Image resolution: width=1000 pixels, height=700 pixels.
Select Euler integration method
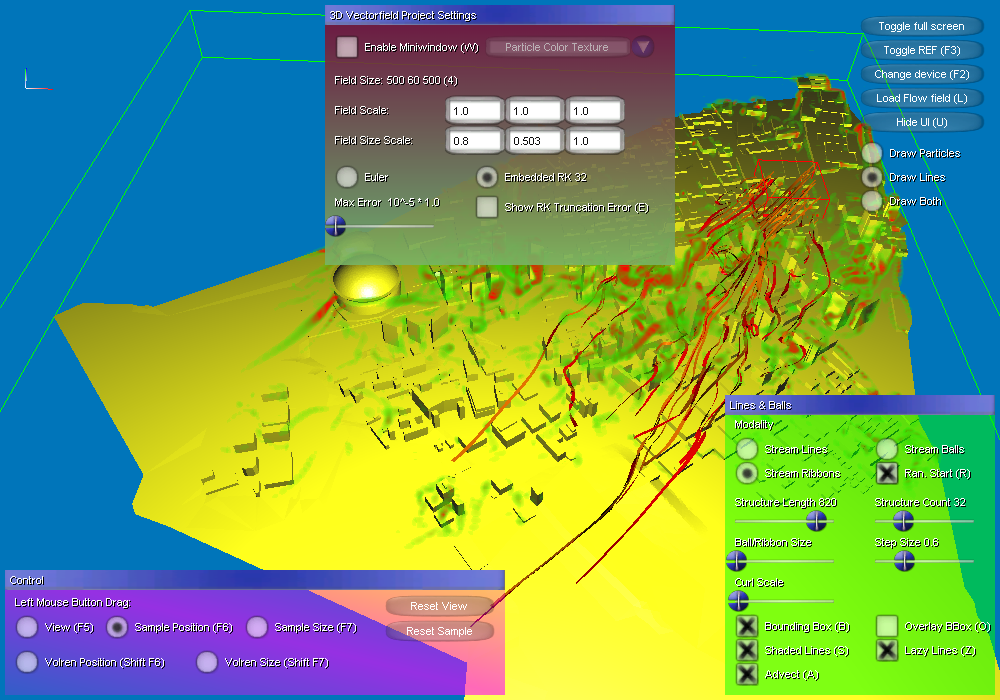tap(347, 177)
